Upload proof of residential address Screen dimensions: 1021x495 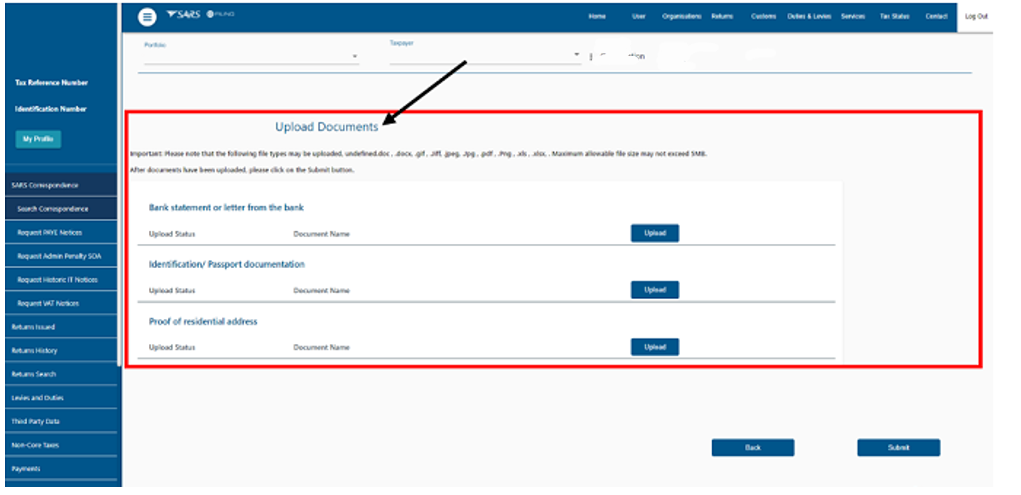[654, 347]
